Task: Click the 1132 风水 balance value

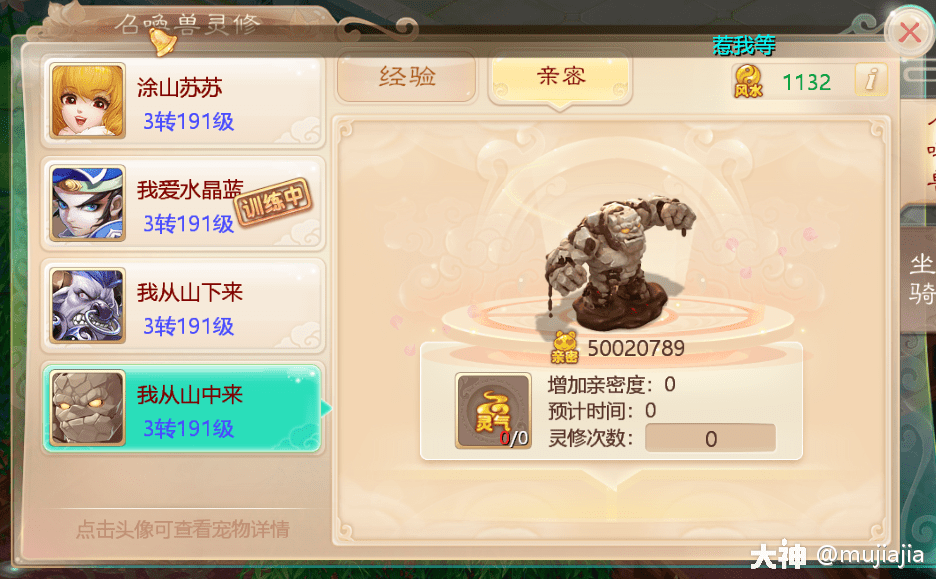Action: tap(806, 82)
